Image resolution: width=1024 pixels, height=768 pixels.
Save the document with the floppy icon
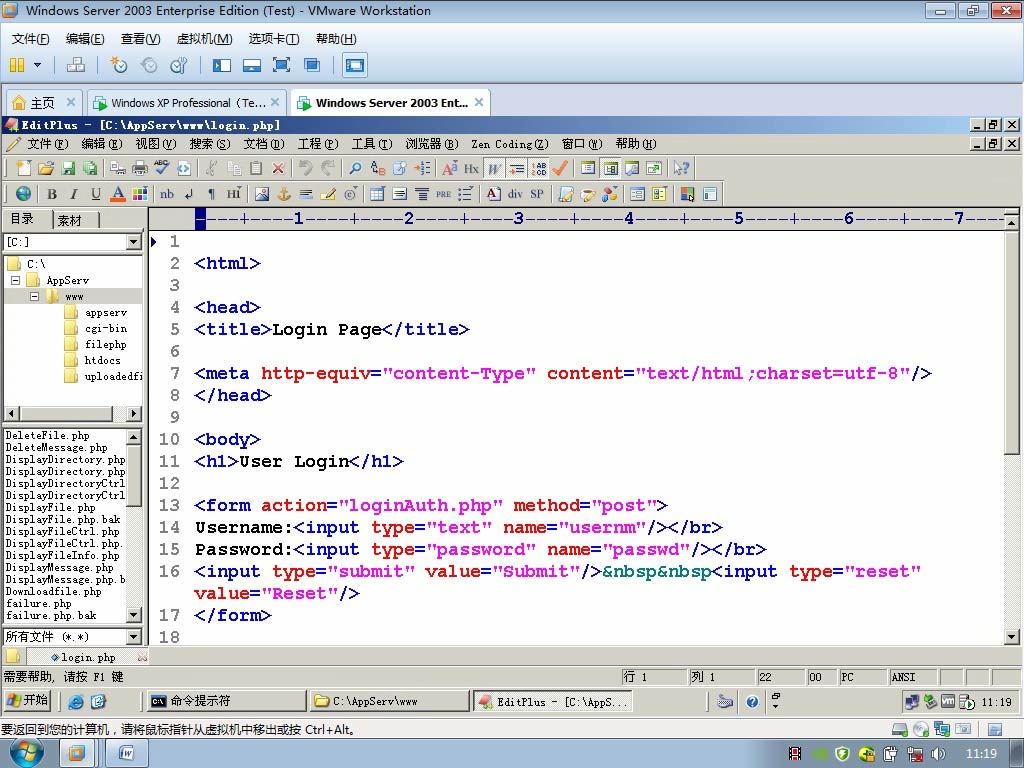tap(68, 168)
